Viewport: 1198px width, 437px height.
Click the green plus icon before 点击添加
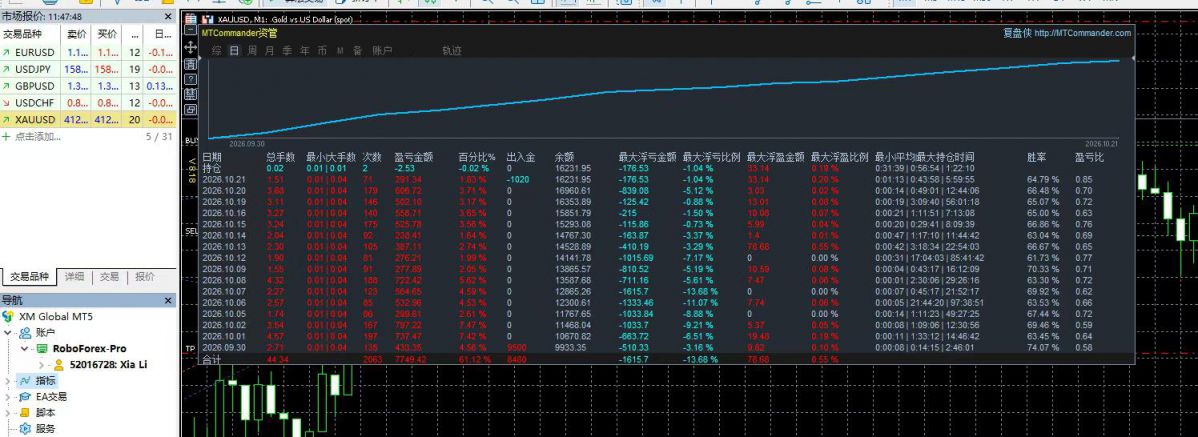click(x=6, y=137)
